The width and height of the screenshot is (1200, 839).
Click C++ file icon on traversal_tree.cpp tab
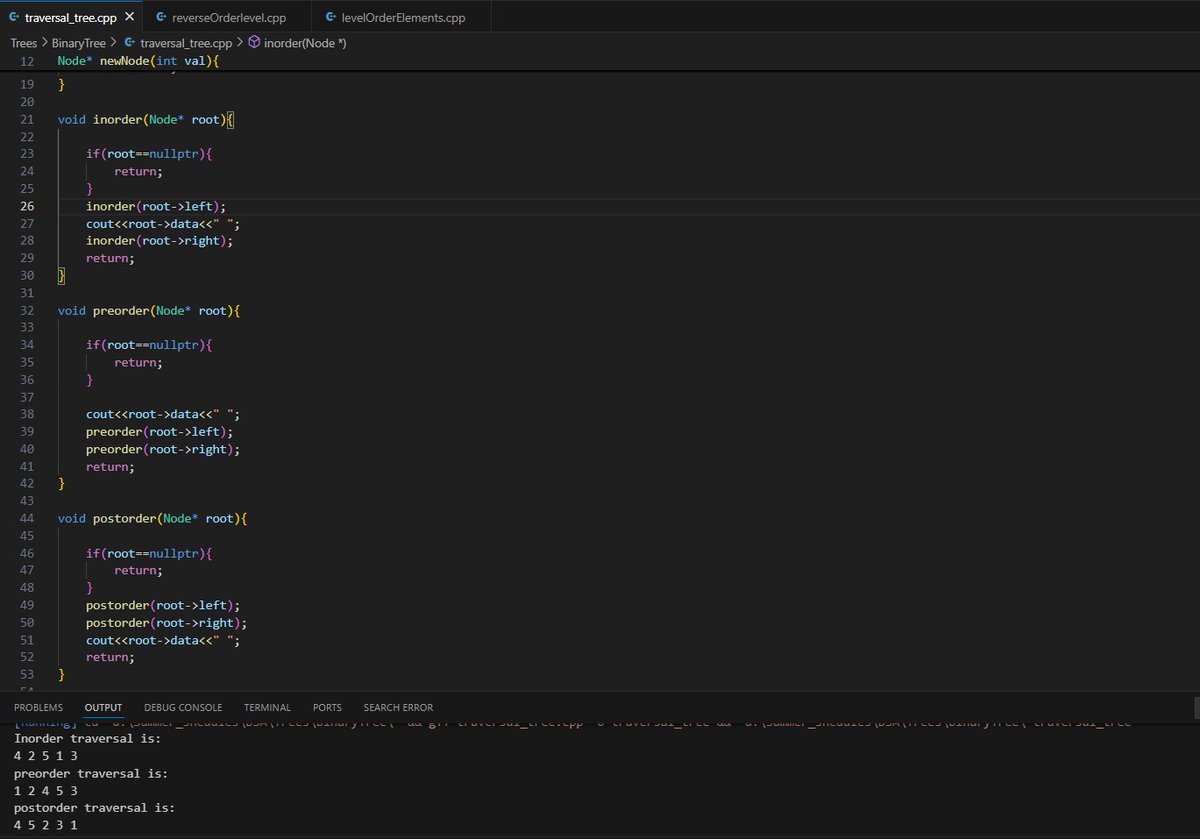[14, 18]
